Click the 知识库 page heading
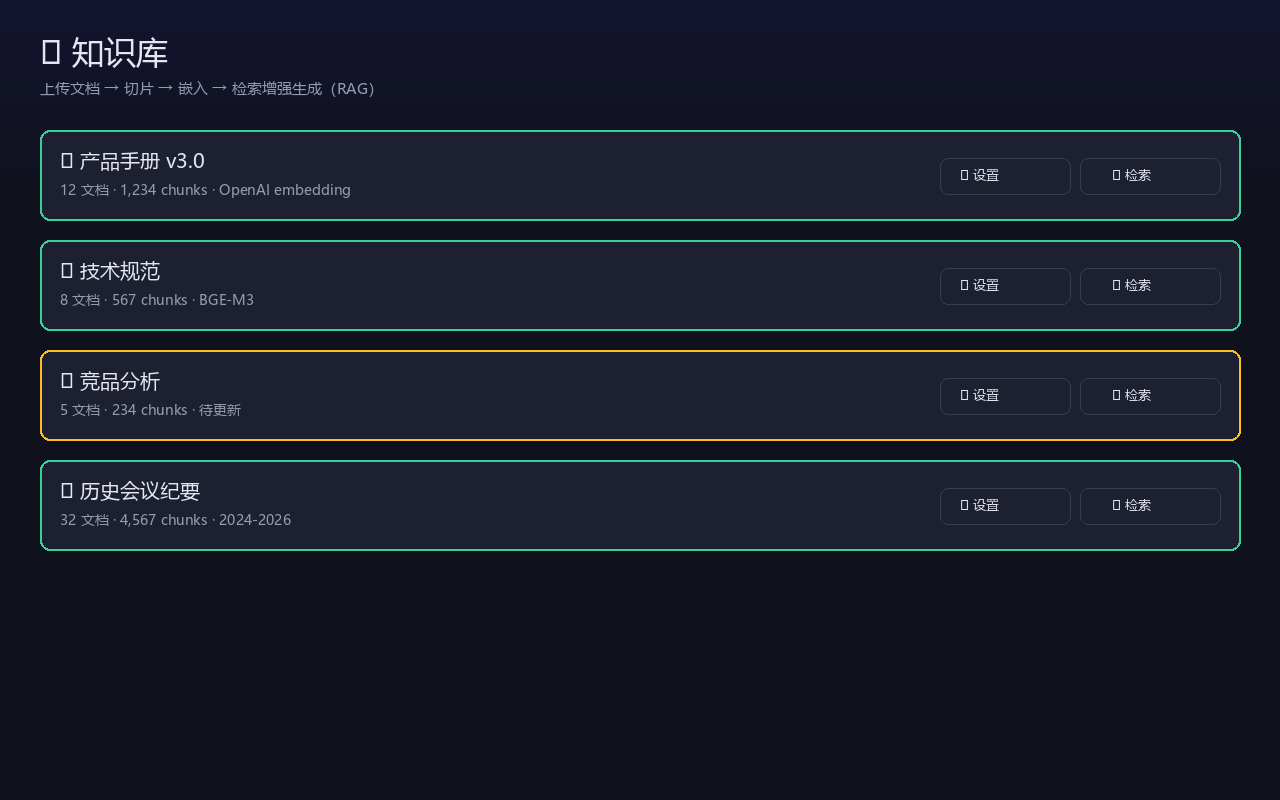 (104, 53)
